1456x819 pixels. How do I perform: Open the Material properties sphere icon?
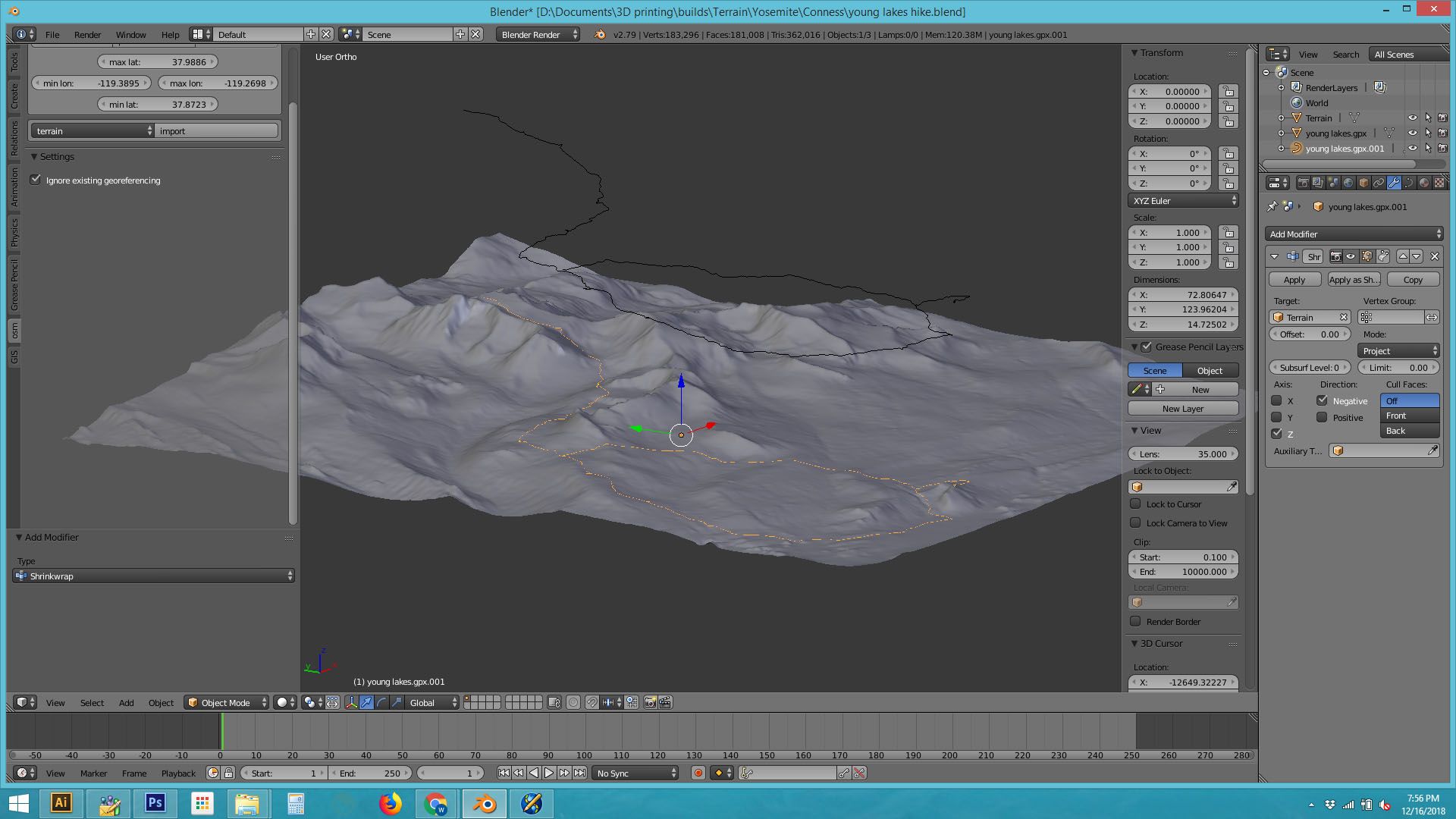[1423, 183]
